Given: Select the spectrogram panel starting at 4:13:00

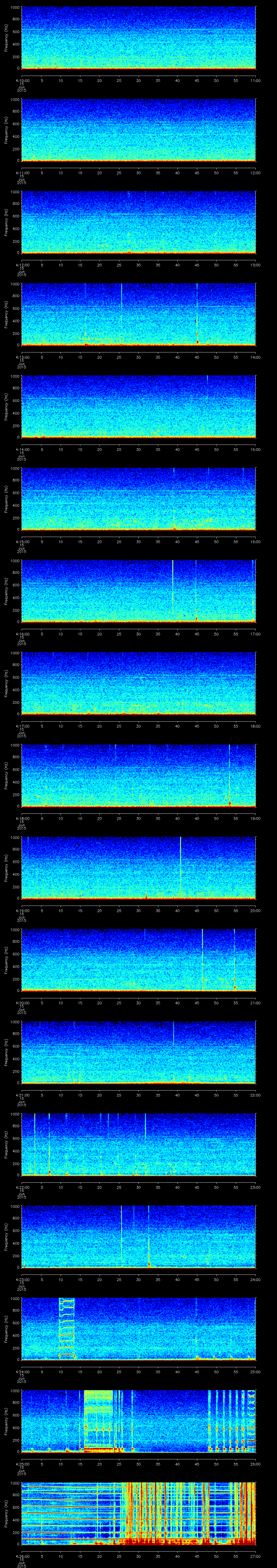Looking at the screenshot, I should (x=139, y=315).
